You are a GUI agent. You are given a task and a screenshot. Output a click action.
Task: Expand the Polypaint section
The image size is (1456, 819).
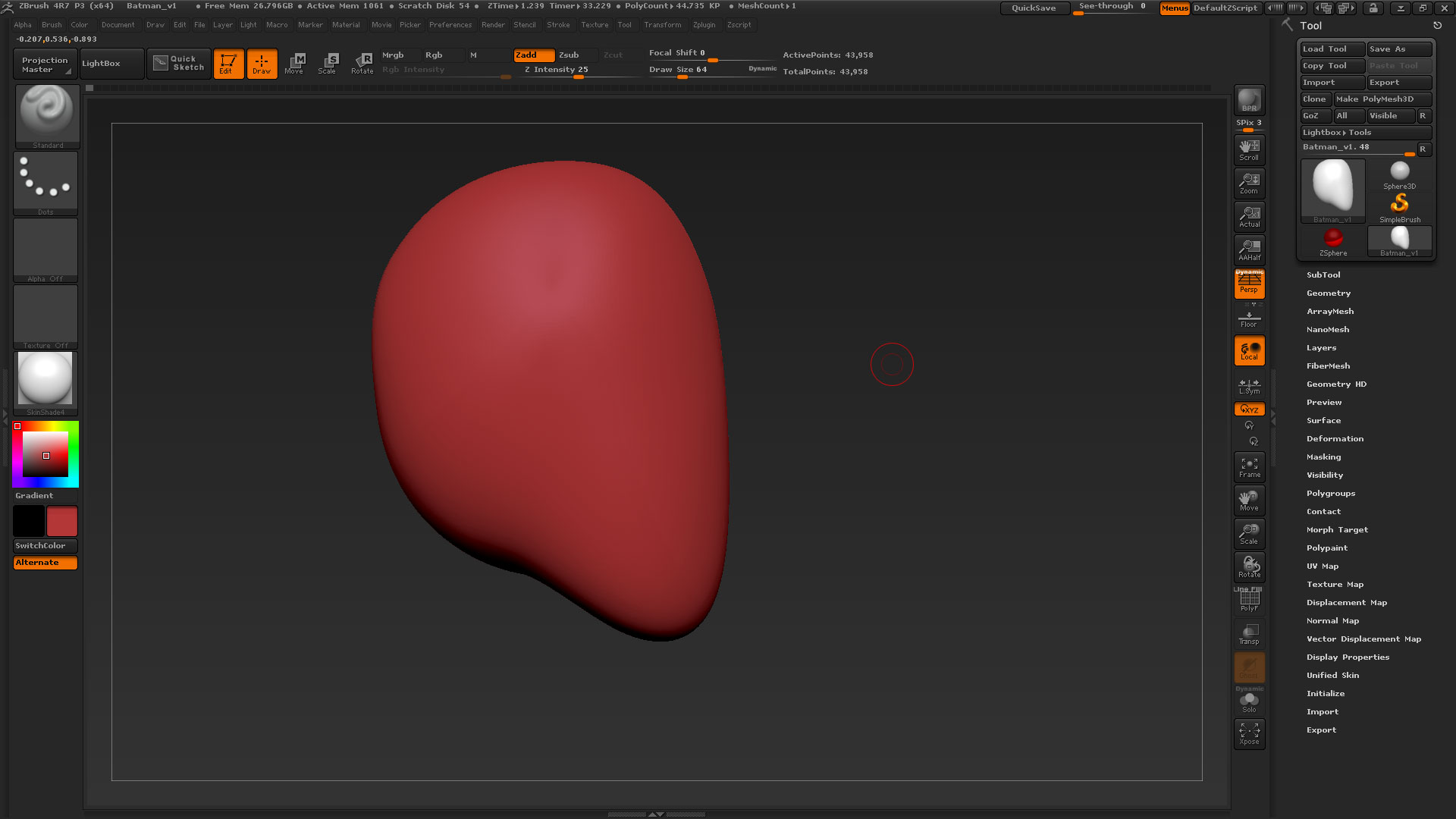(1327, 548)
